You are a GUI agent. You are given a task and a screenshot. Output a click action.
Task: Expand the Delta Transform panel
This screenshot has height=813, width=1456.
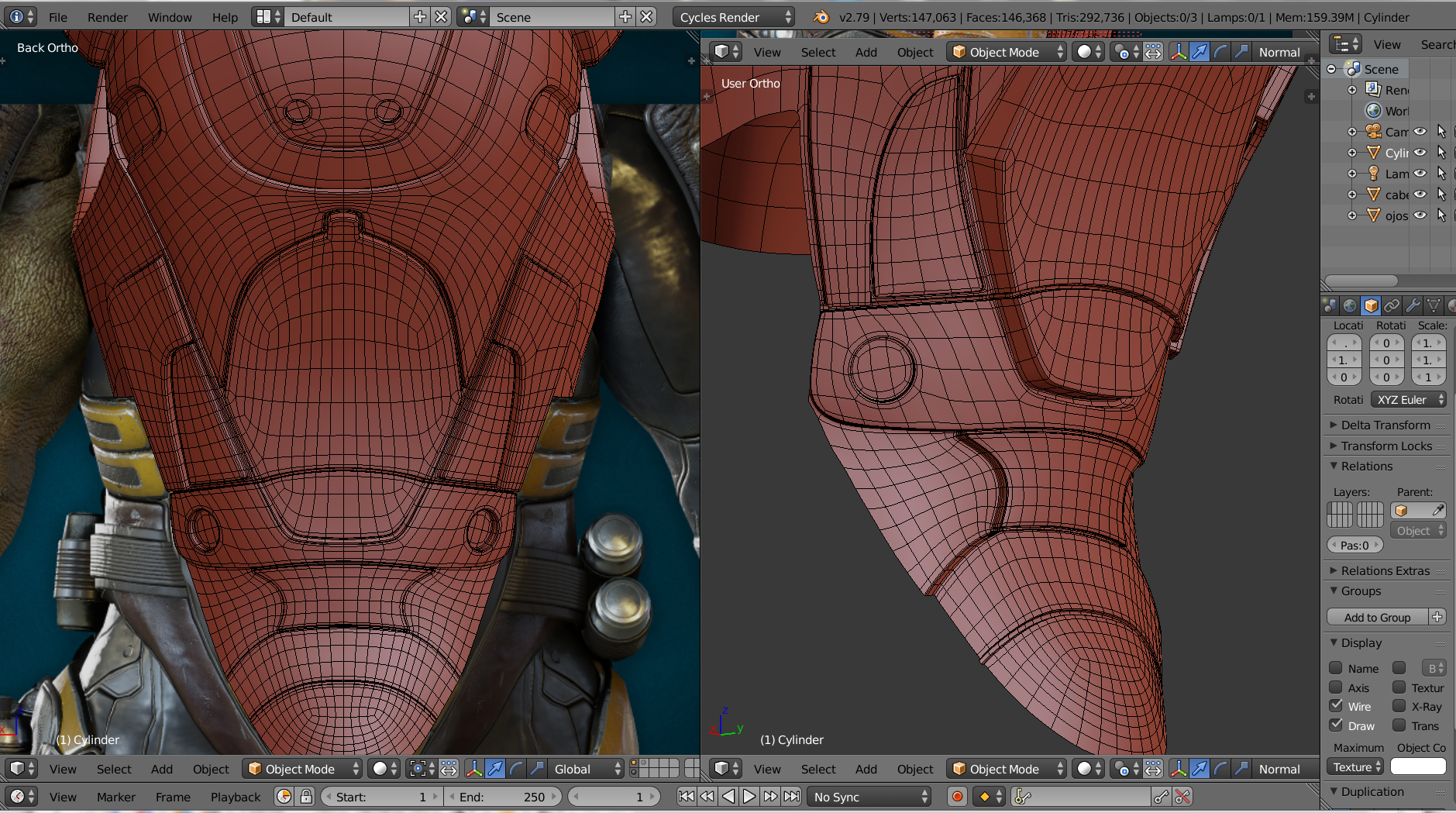(1385, 425)
